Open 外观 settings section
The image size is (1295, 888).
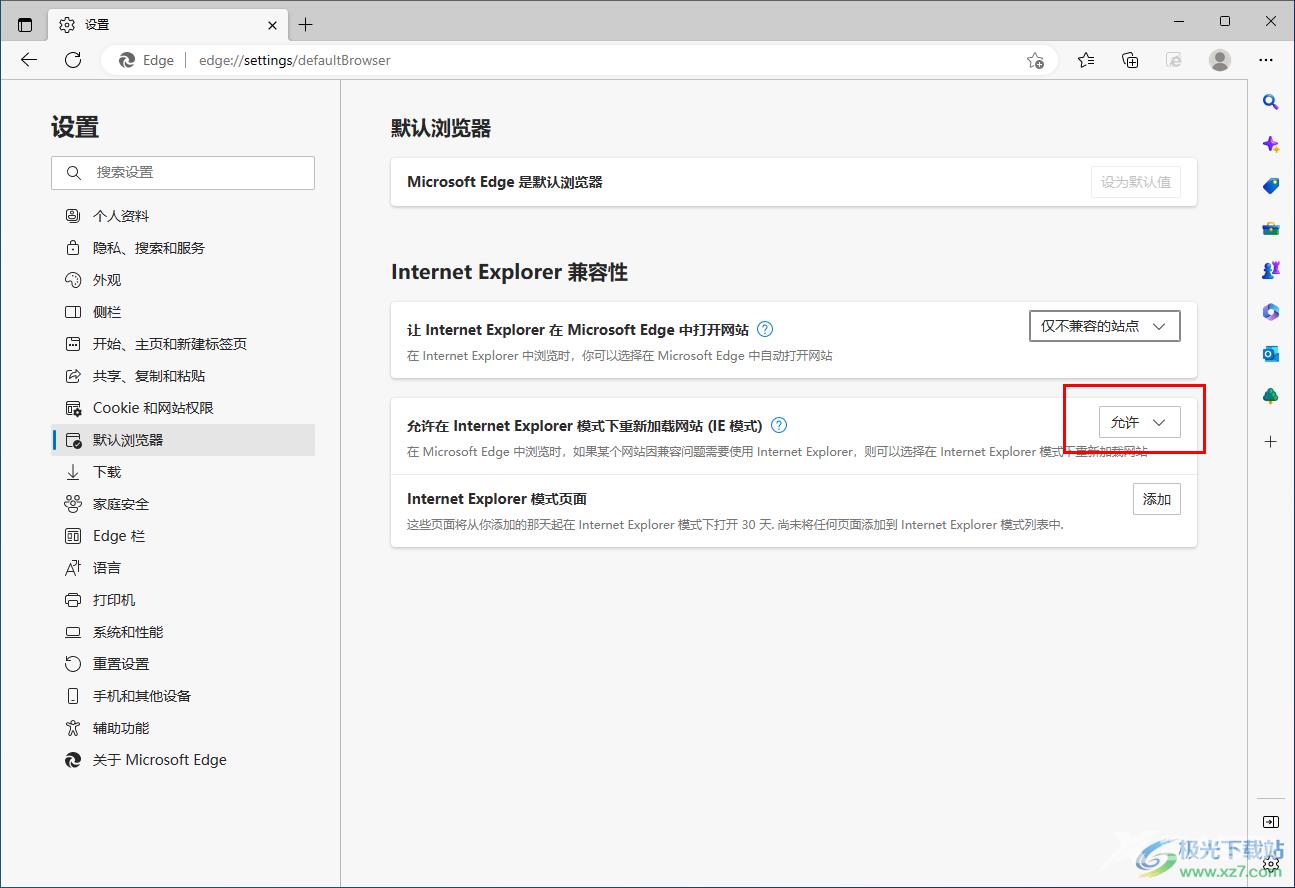click(183, 280)
